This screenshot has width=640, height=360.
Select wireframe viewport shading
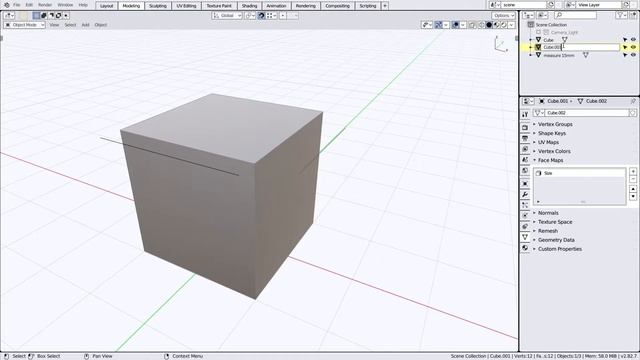pos(482,25)
